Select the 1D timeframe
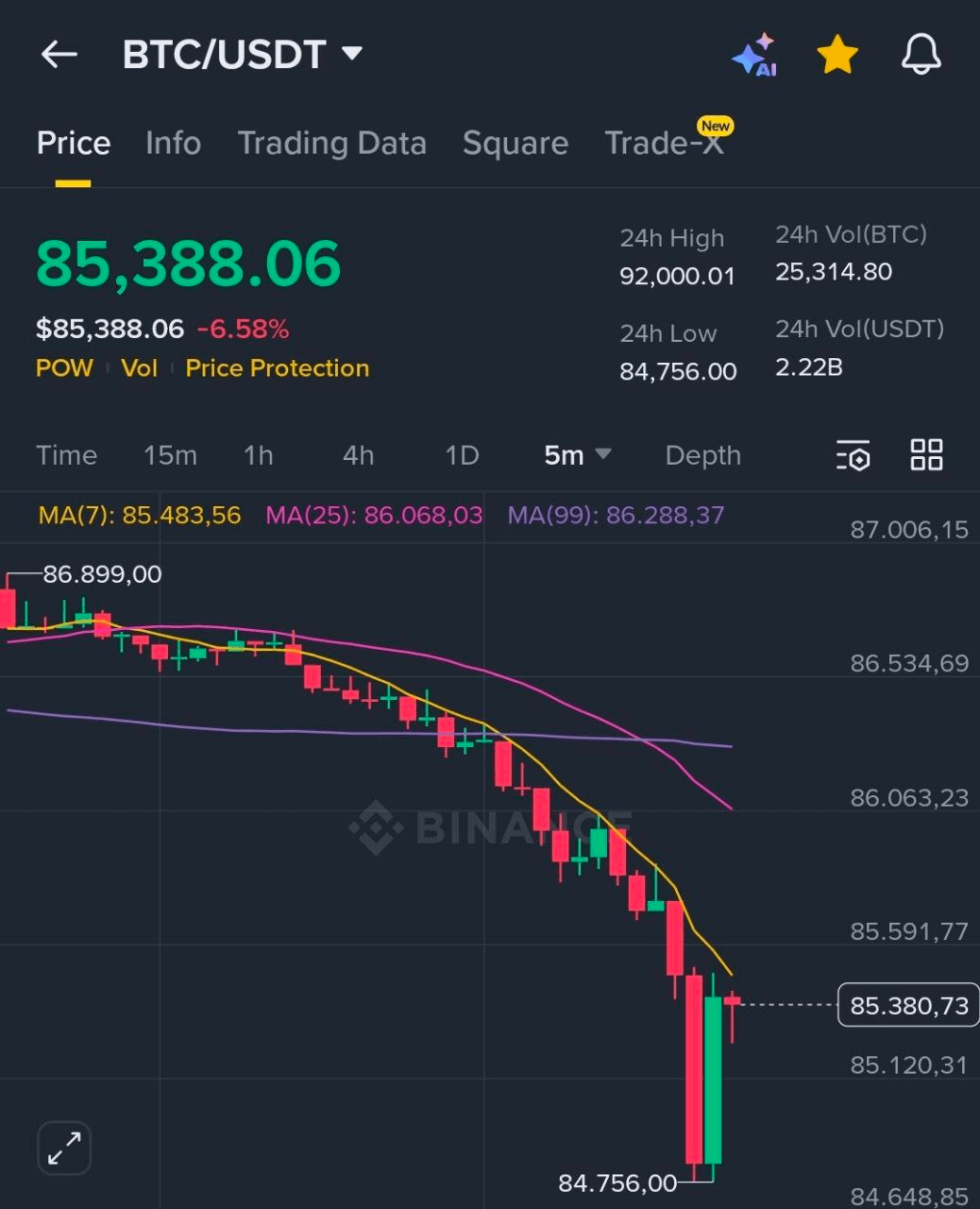This screenshot has width=980, height=1209. [461, 454]
